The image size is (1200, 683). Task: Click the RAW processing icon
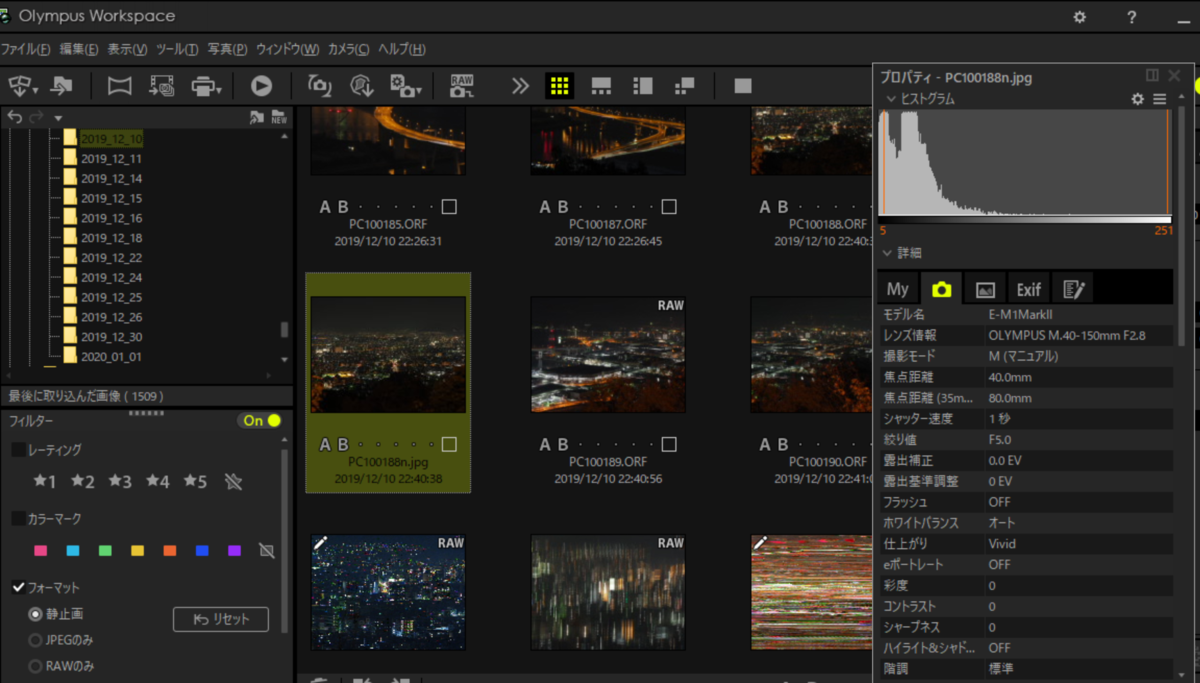[462, 86]
